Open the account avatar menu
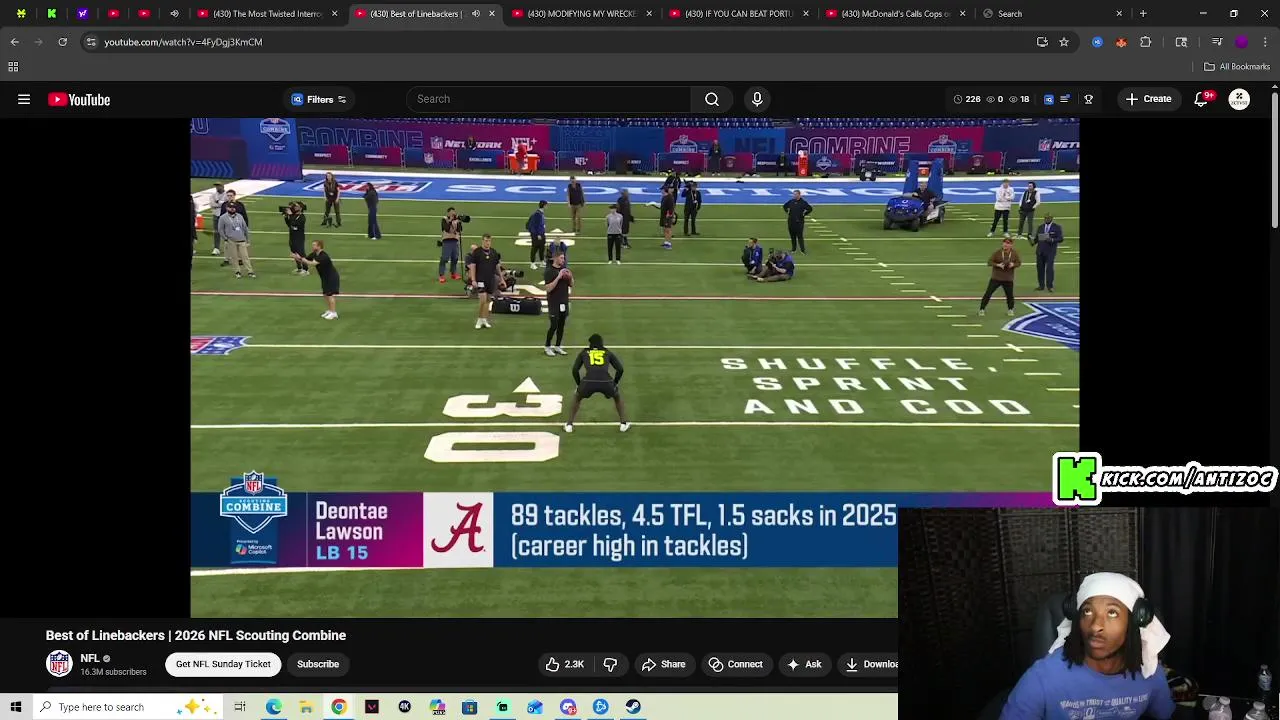 click(x=1239, y=99)
